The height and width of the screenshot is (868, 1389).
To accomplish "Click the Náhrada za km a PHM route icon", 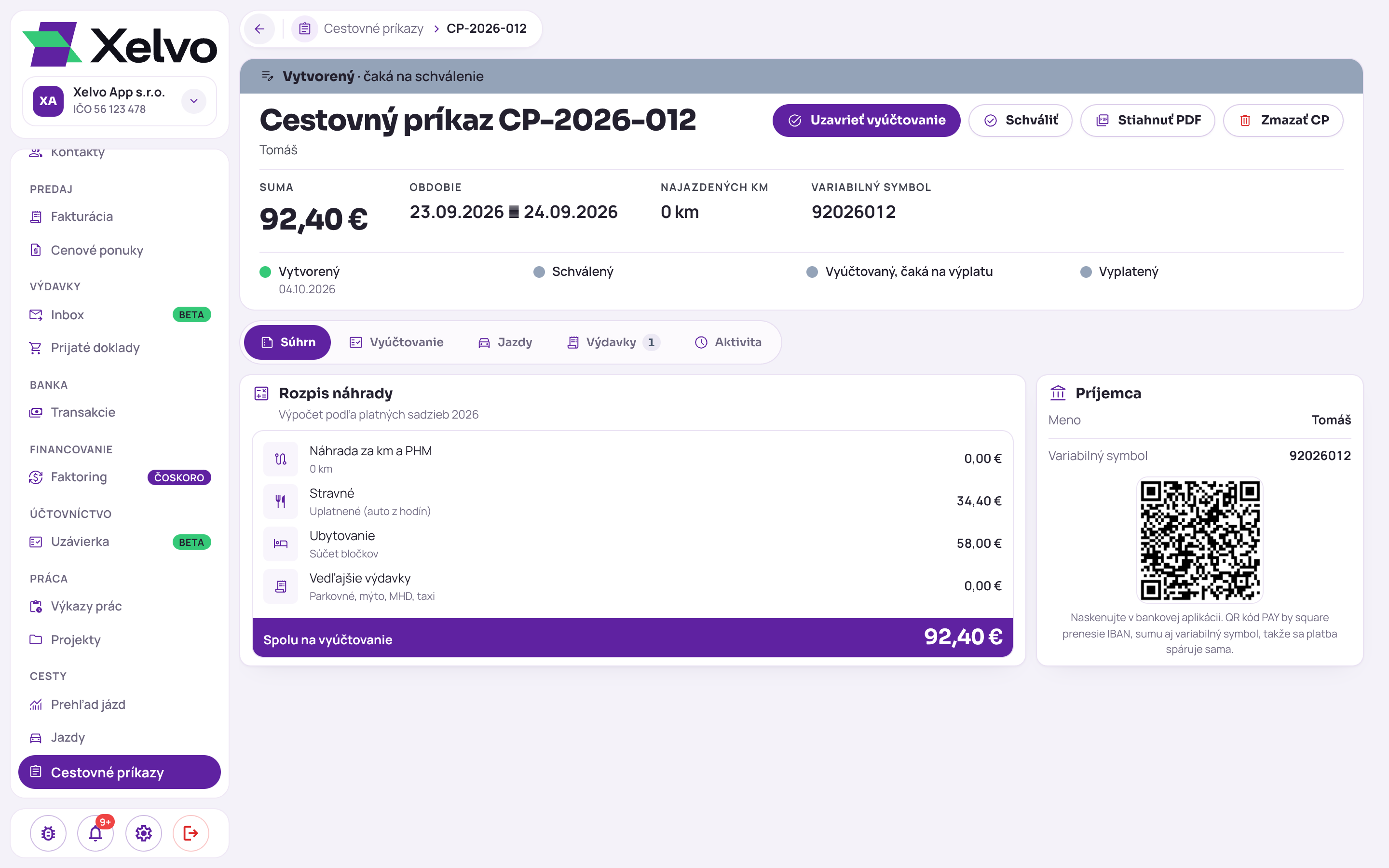I will [281, 459].
